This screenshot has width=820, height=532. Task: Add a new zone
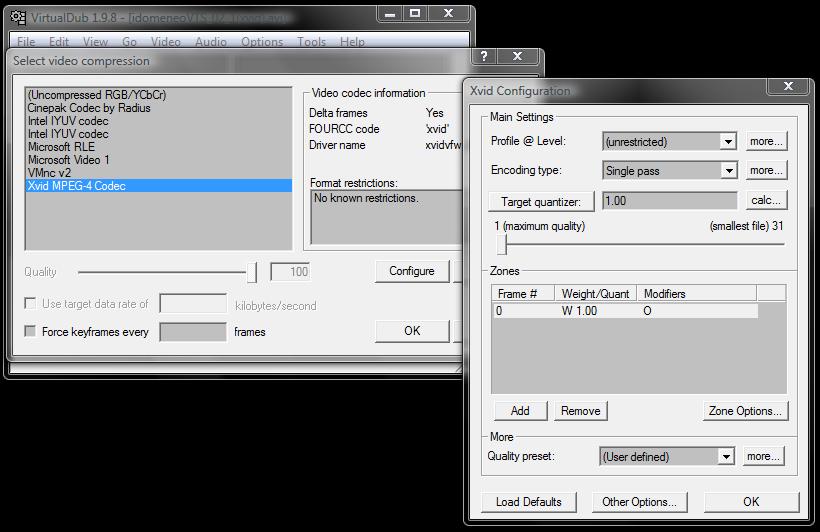(x=520, y=411)
